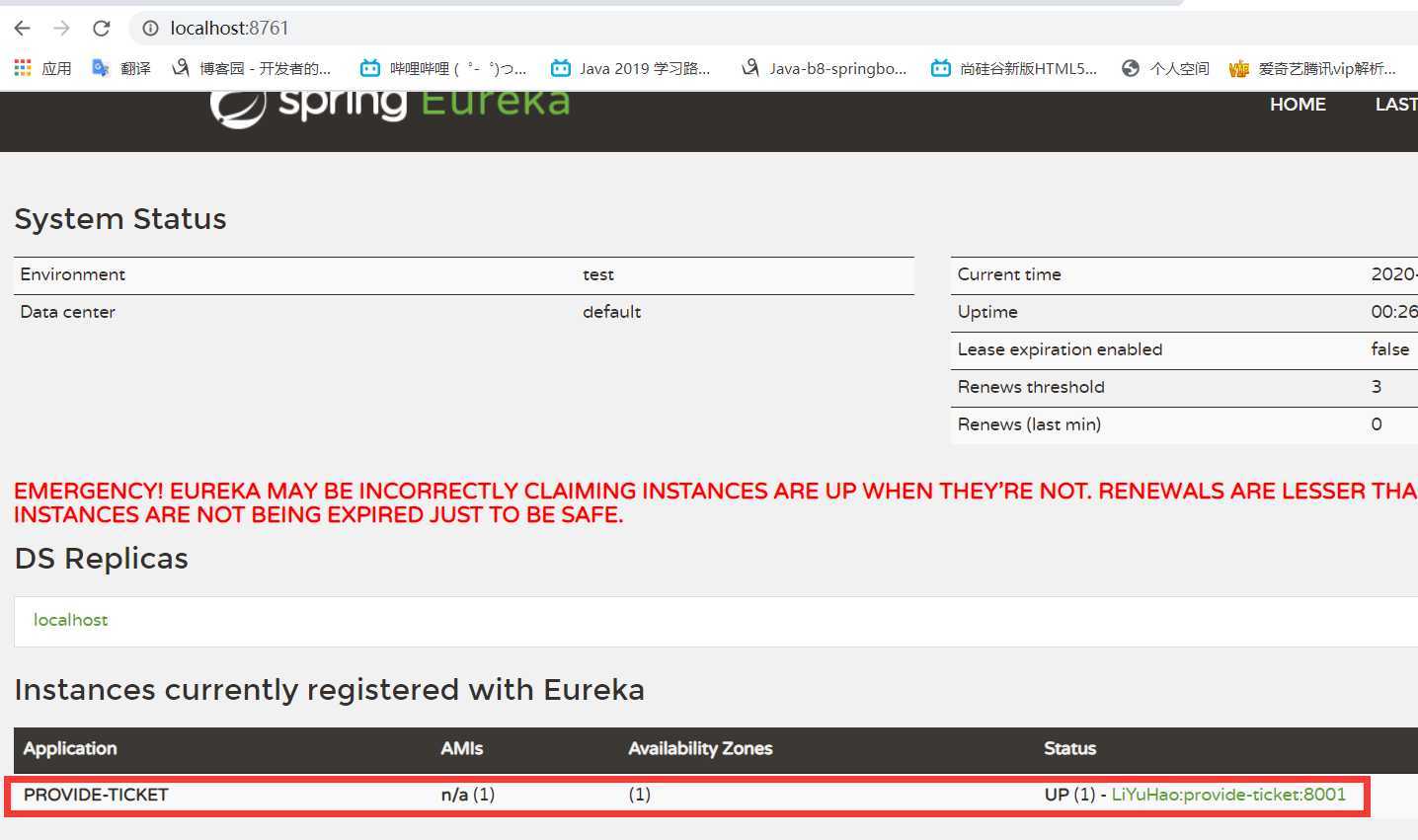This screenshot has width=1418, height=840.
Task: Click the DS Replicas heading
Action: (x=102, y=559)
